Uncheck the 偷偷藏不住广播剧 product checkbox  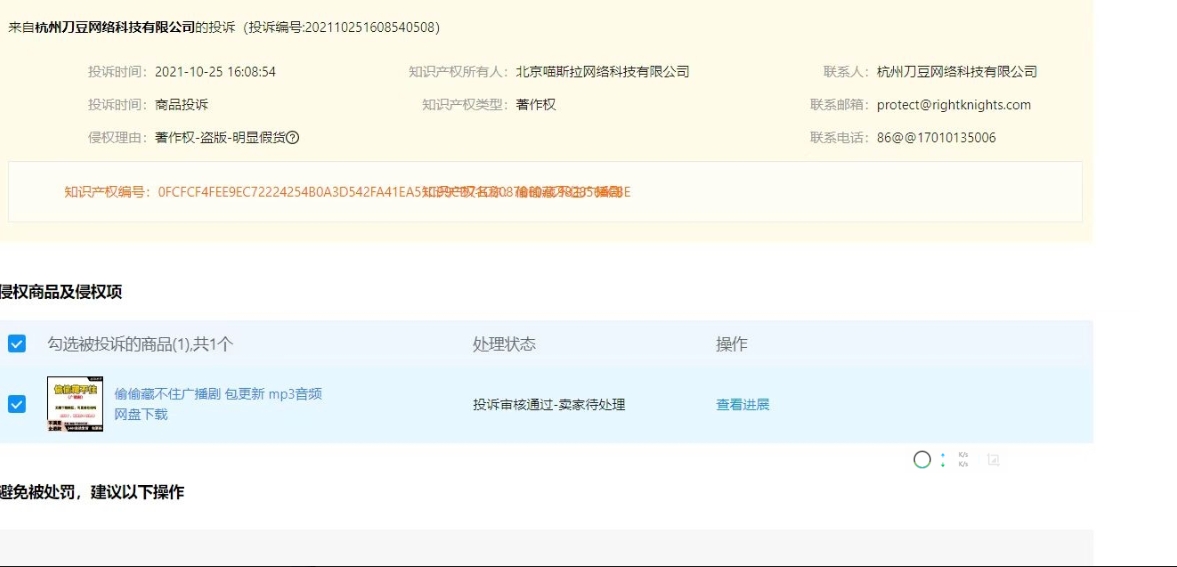17,404
